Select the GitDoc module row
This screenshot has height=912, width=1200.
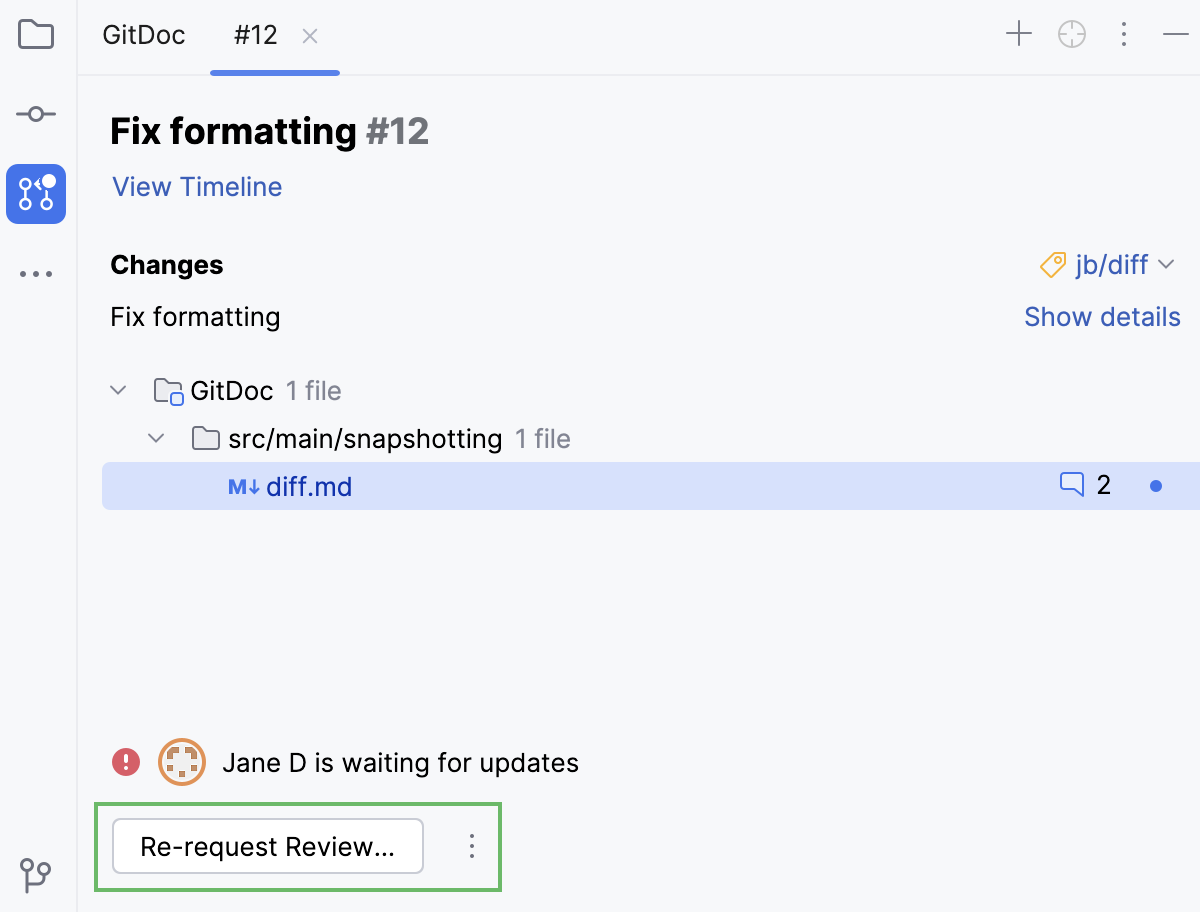pyautogui.click(x=650, y=390)
